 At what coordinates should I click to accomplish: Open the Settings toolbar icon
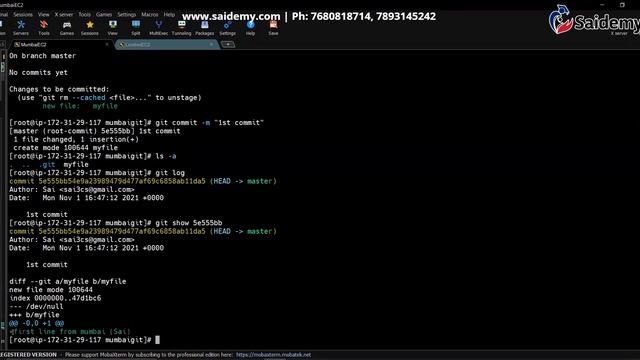(x=227, y=28)
